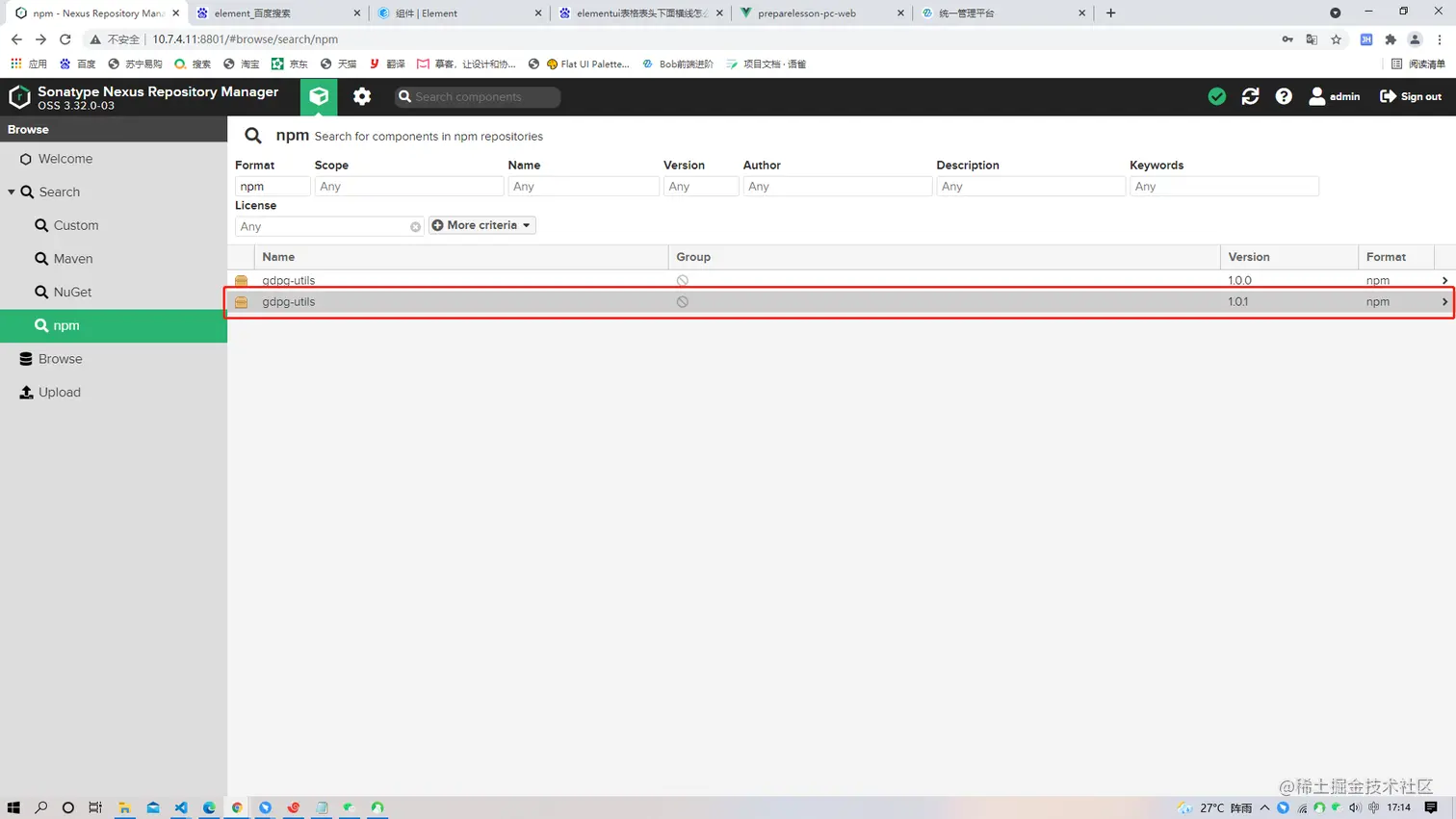1456x819 pixels.
Task: Open a new browser tab
Action: click(x=1110, y=13)
